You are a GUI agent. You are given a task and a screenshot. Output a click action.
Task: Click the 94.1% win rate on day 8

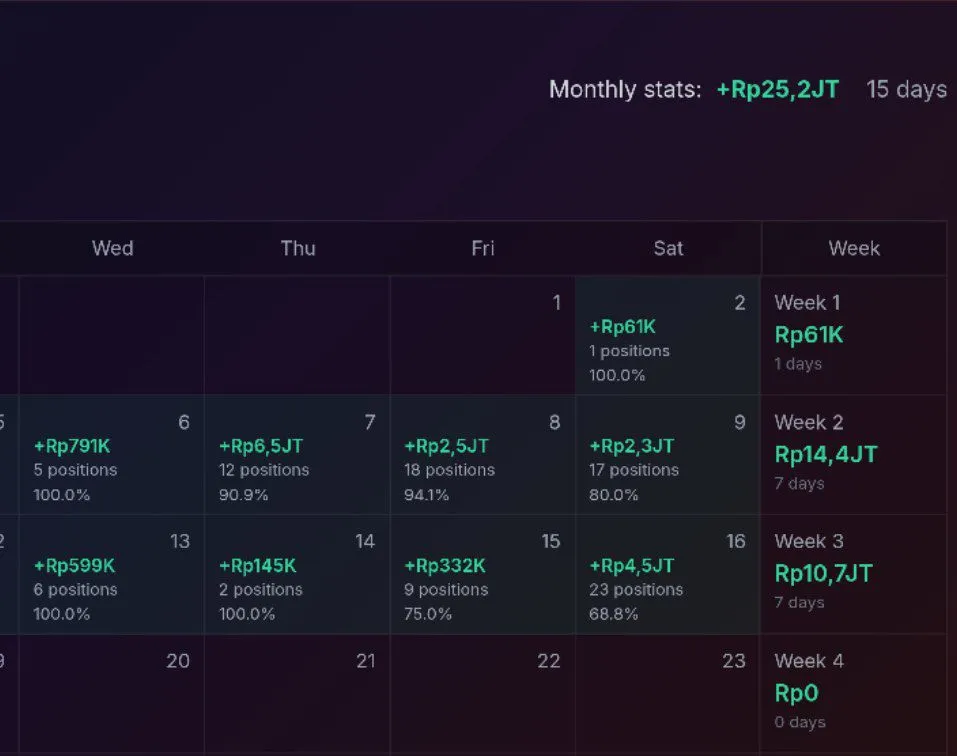[426, 495]
